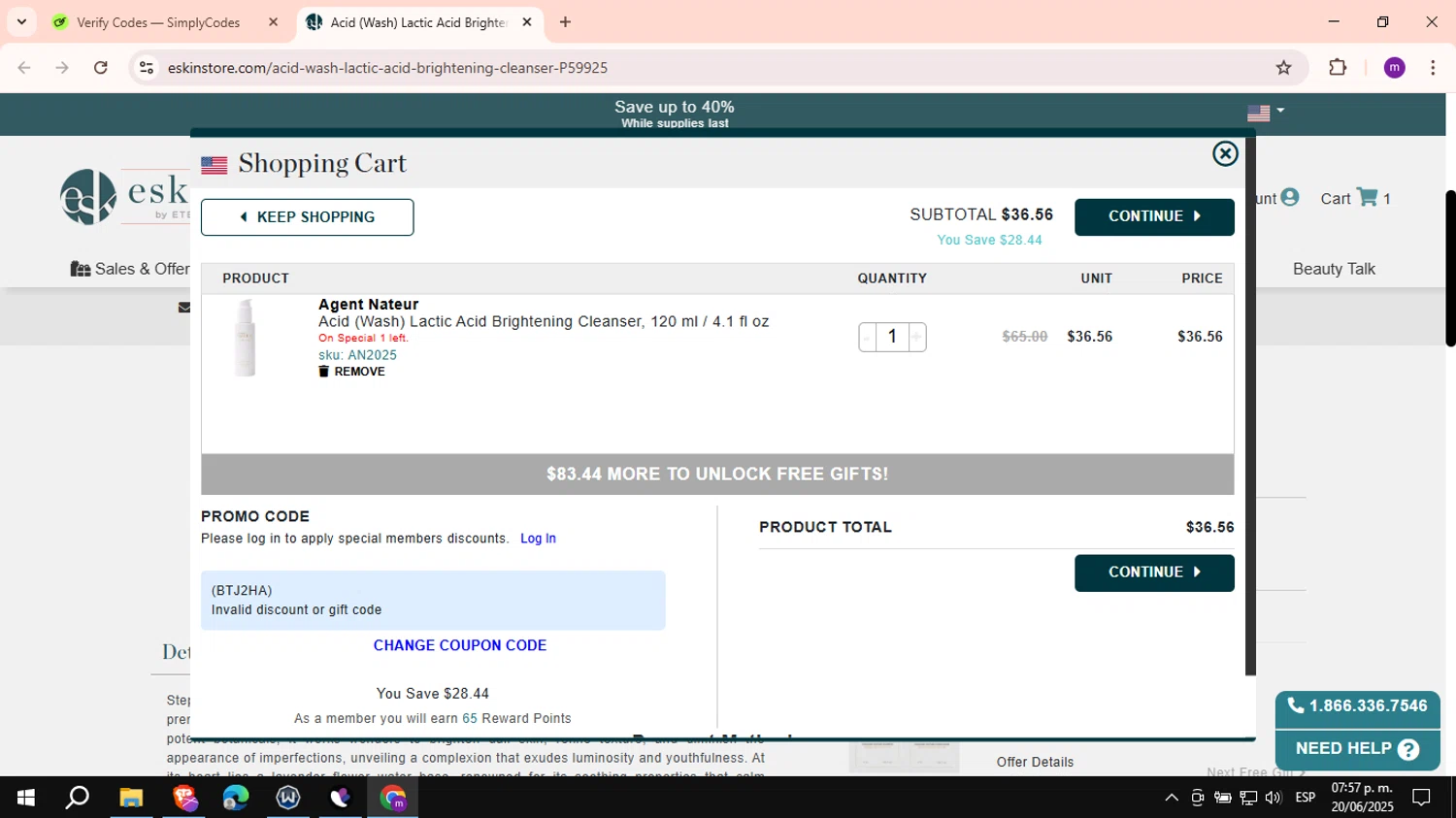The width and height of the screenshot is (1456, 818).
Task: Open a new browser tab
Action: tap(566, 22)
